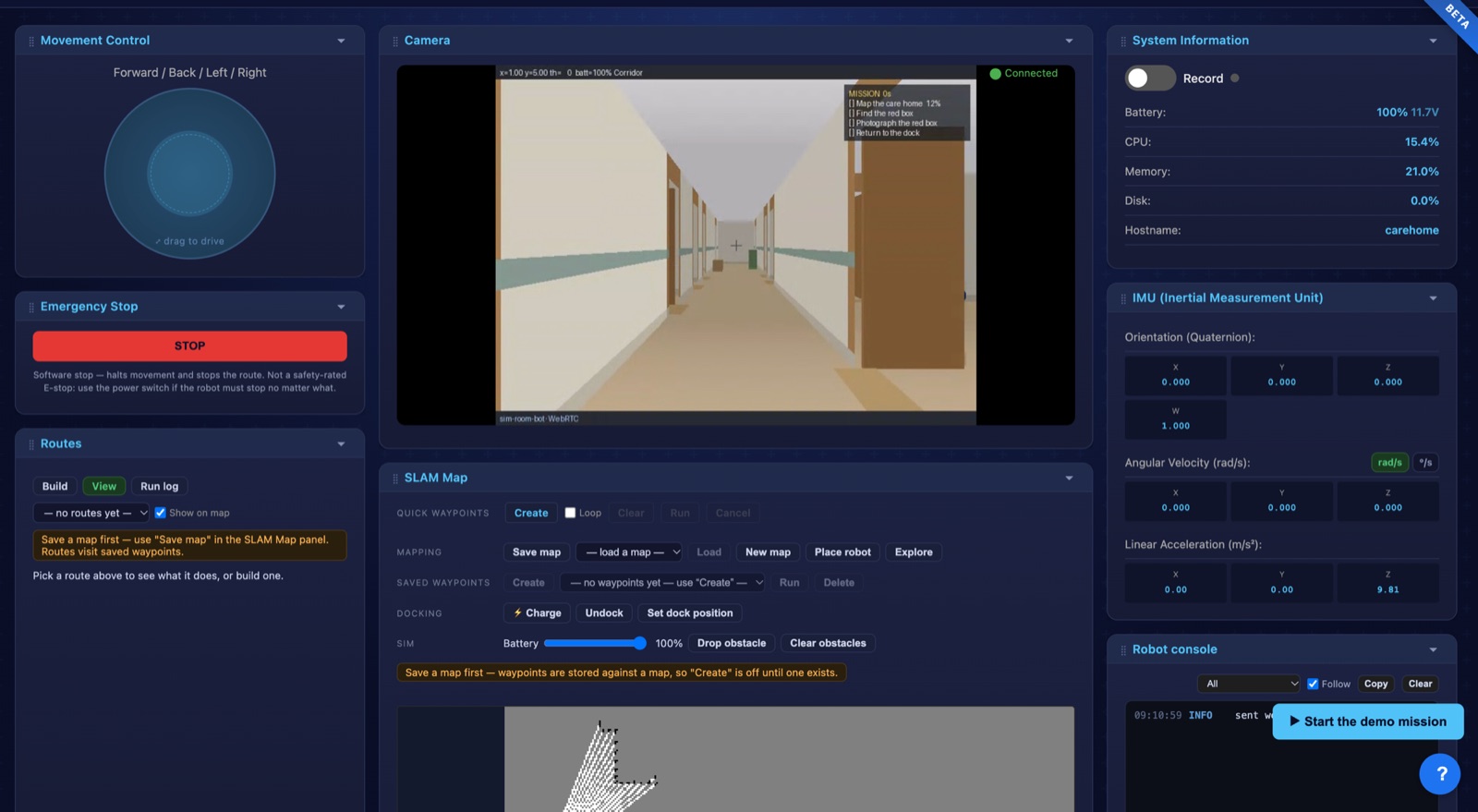Click the Explore mapping button
The height and width of the screenshot is (812, 1478).
point(913,552)
